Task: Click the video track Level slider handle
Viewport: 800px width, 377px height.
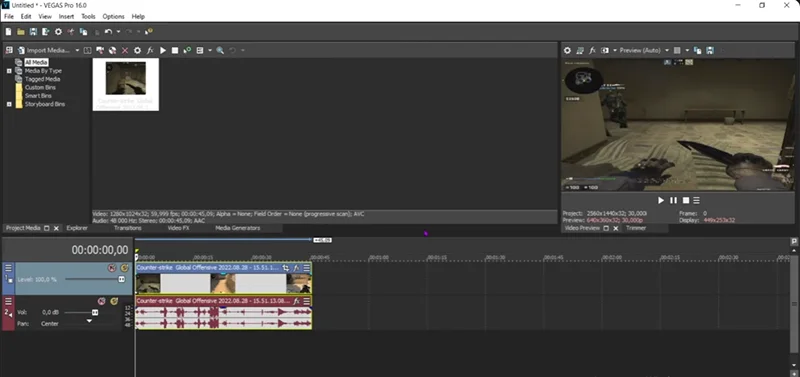Action: 121,280
